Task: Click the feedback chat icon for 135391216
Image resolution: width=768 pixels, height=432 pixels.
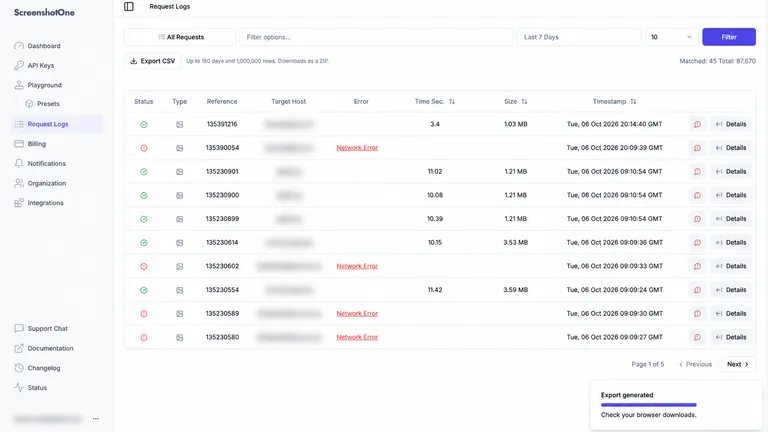Action: coord(697,124)
